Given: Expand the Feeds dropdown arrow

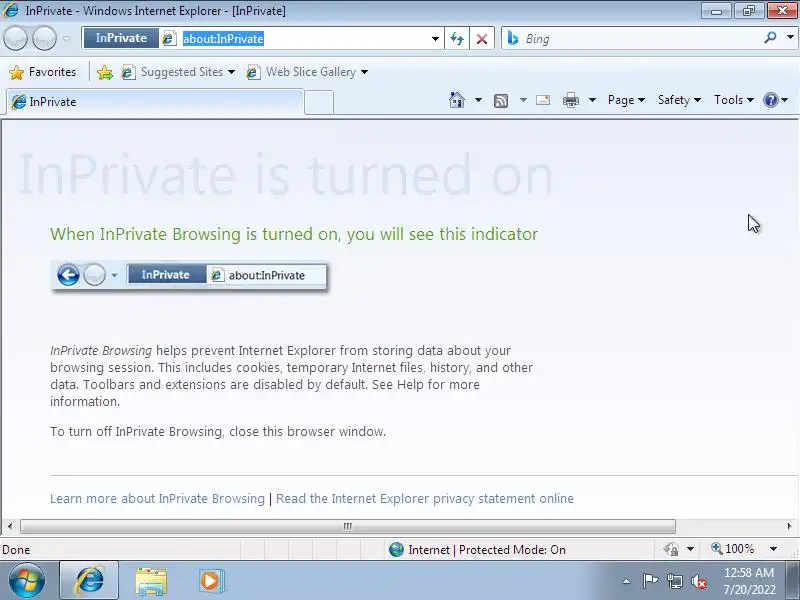Looking at the screenshot, I should pyautogui.click(x=523, y=100).
